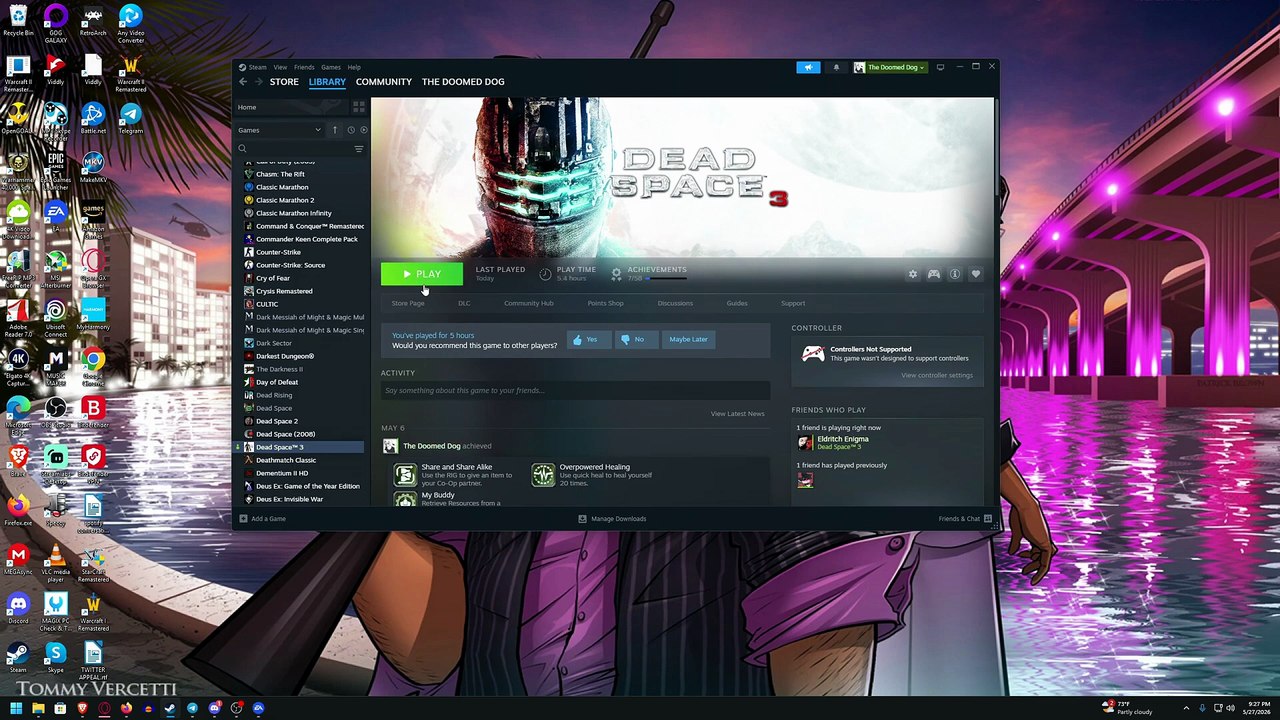Screen dimensions: 1280x720
Task: Open the Steam menu
Action: 257,67
